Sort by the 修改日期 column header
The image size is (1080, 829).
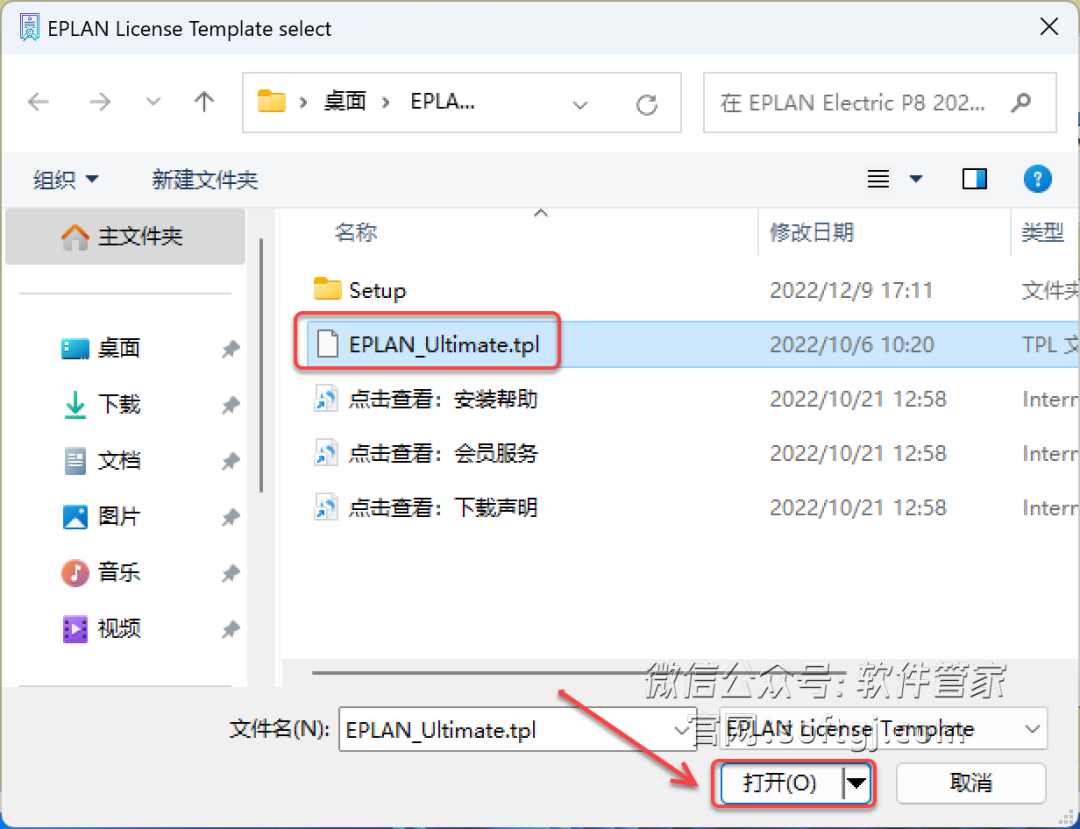[x=811, y=232]
